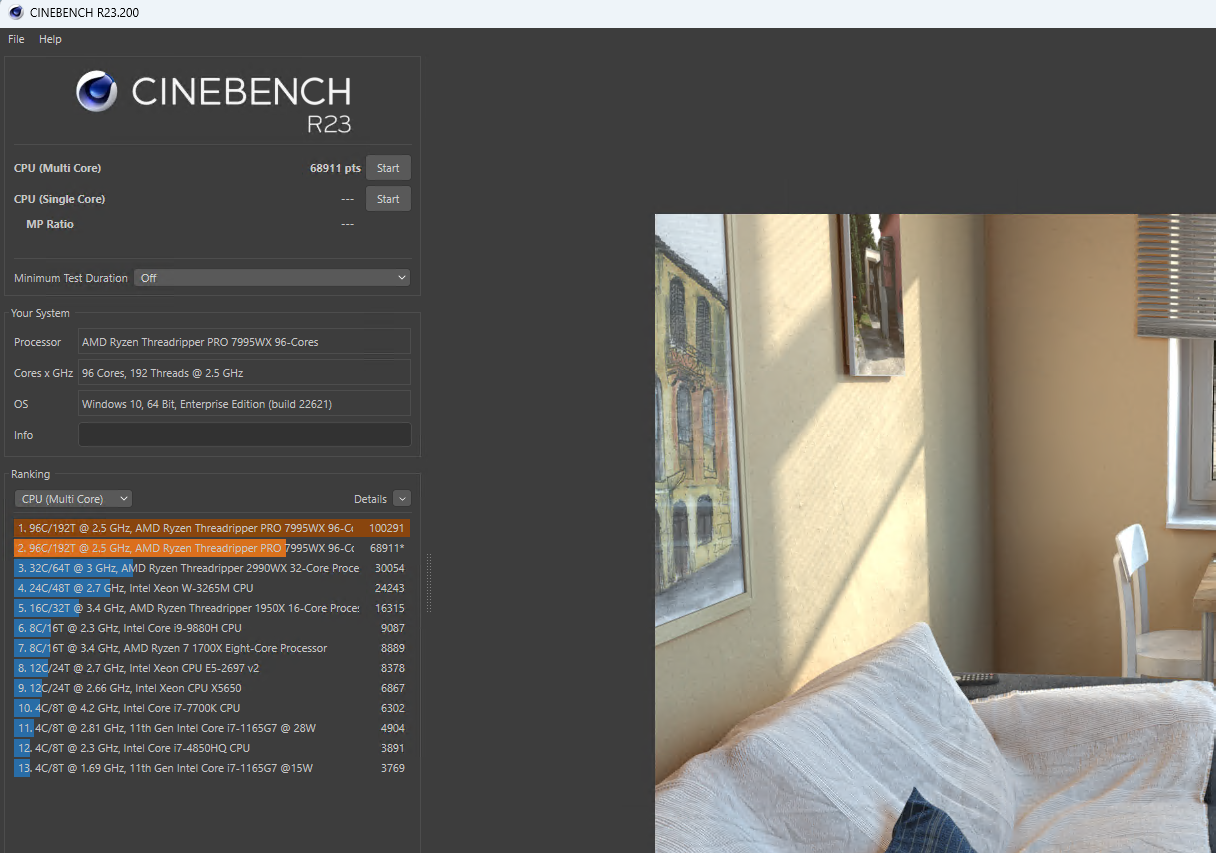
Task: Click the CPU (Single Core) label
Action: 59,199
